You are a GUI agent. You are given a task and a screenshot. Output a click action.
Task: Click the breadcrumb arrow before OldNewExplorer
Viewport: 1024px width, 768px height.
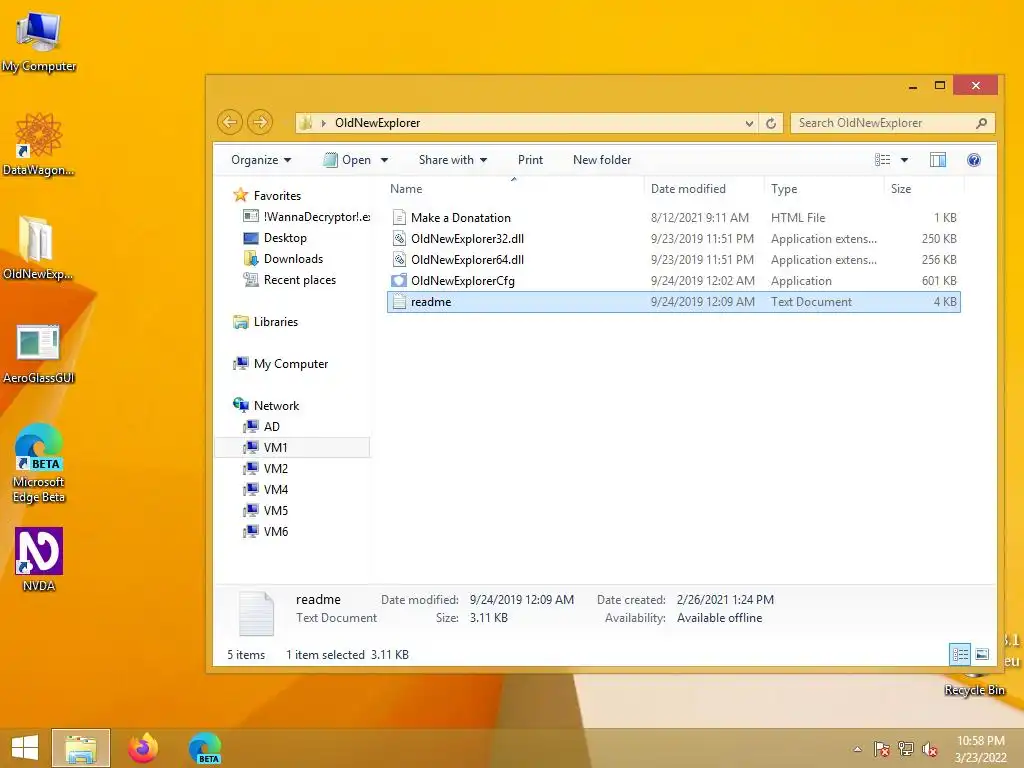coord(323,123)
